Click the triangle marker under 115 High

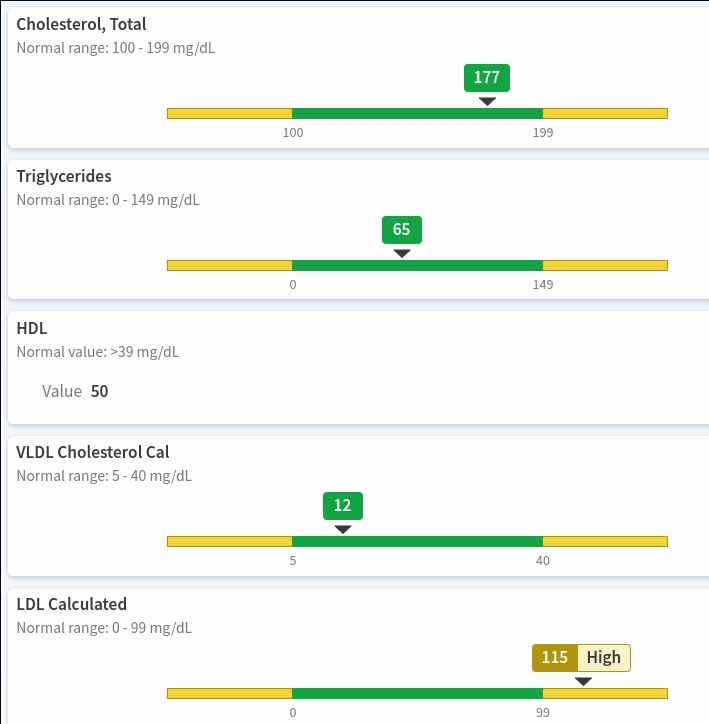(583, 681)
